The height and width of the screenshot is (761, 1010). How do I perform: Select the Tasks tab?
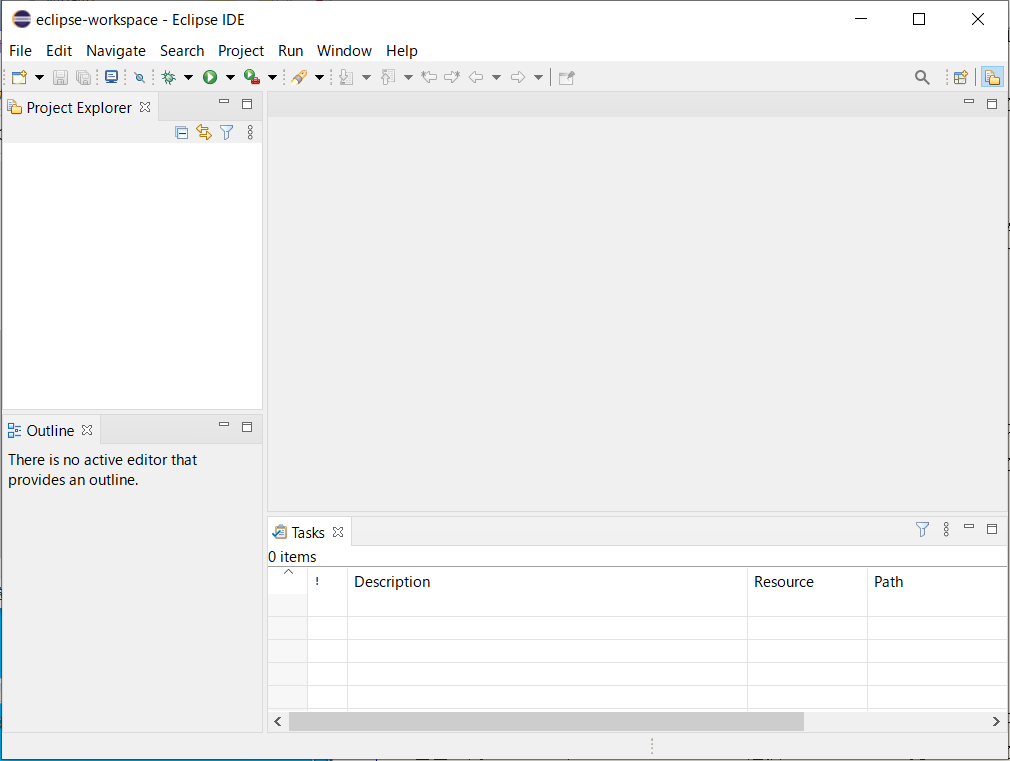click(x=308, y=532)
